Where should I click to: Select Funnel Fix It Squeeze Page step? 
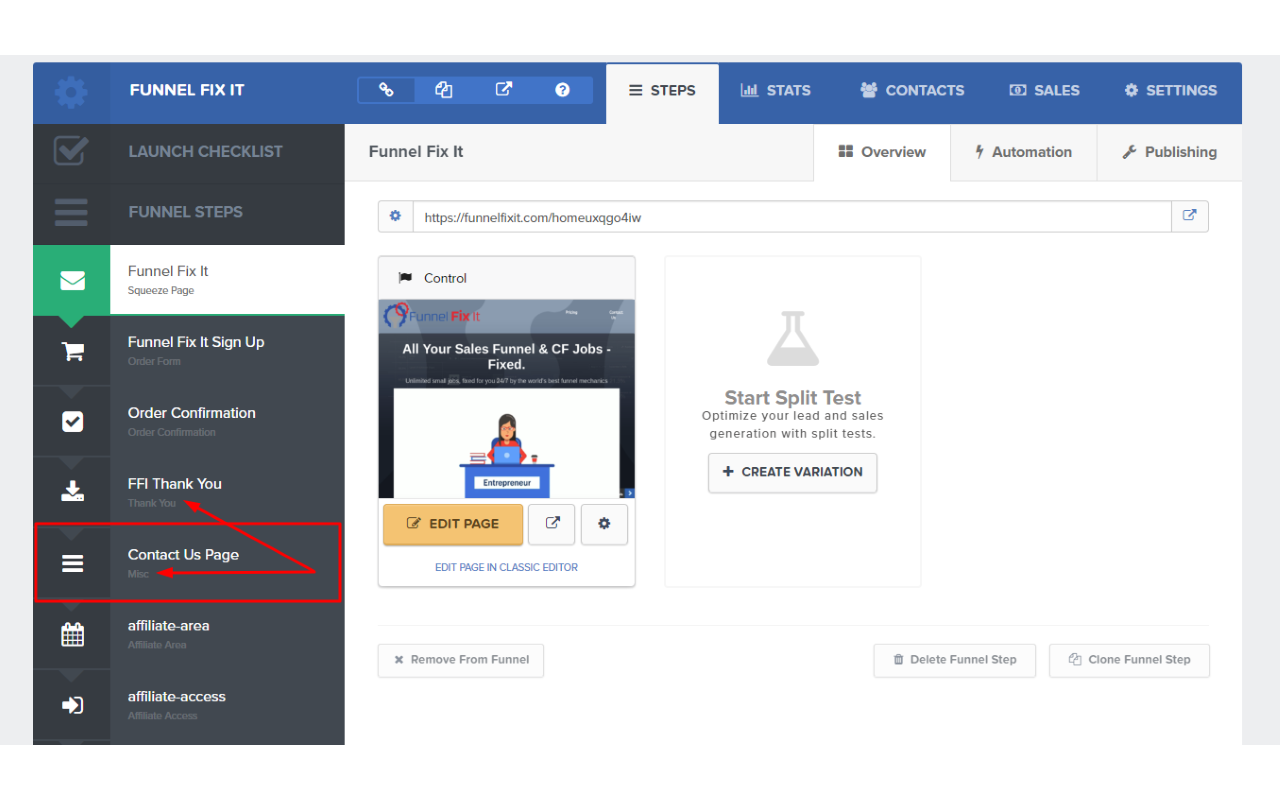point(227,281)
